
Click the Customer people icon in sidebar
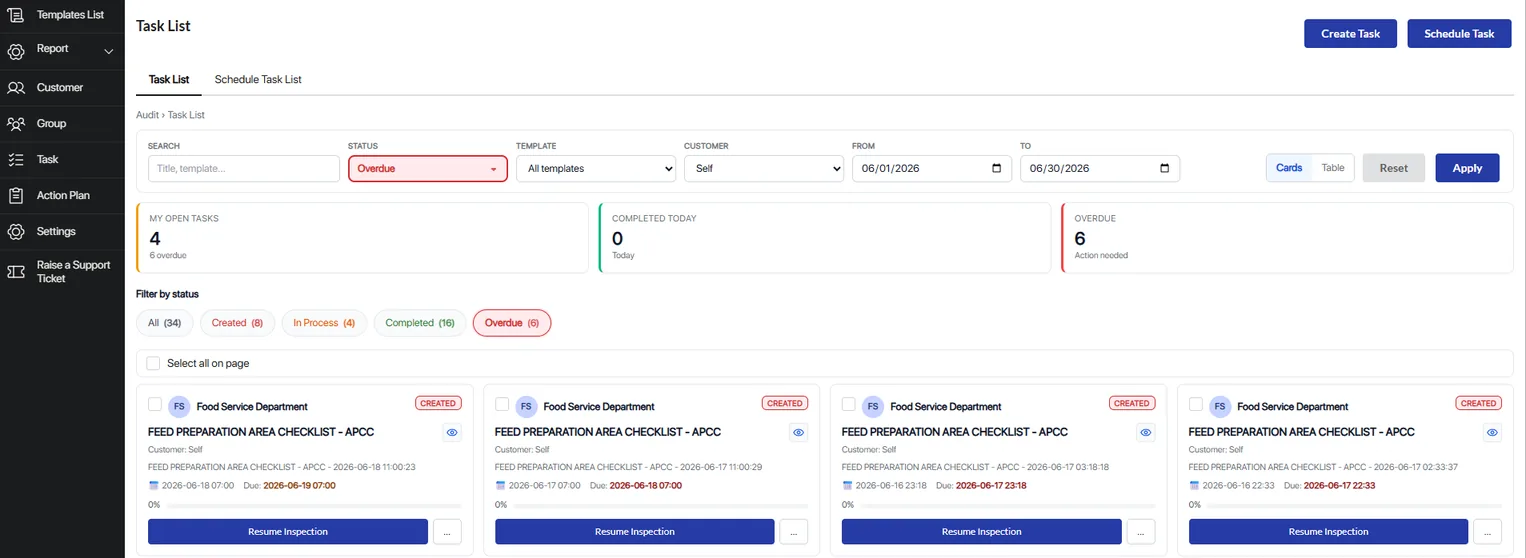tap(16, 88)
